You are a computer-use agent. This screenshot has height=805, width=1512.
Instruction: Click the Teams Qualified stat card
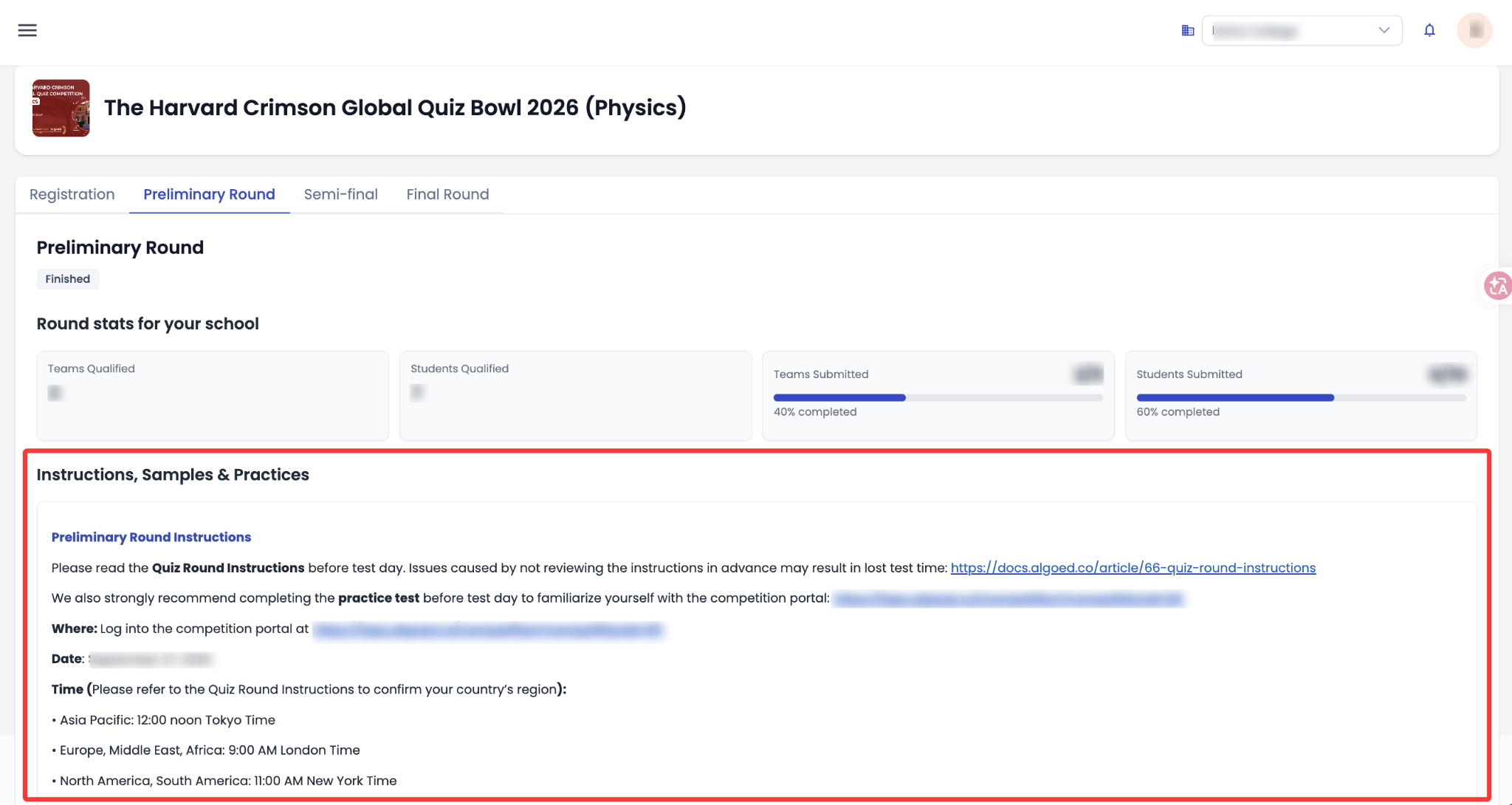[213, 396]
